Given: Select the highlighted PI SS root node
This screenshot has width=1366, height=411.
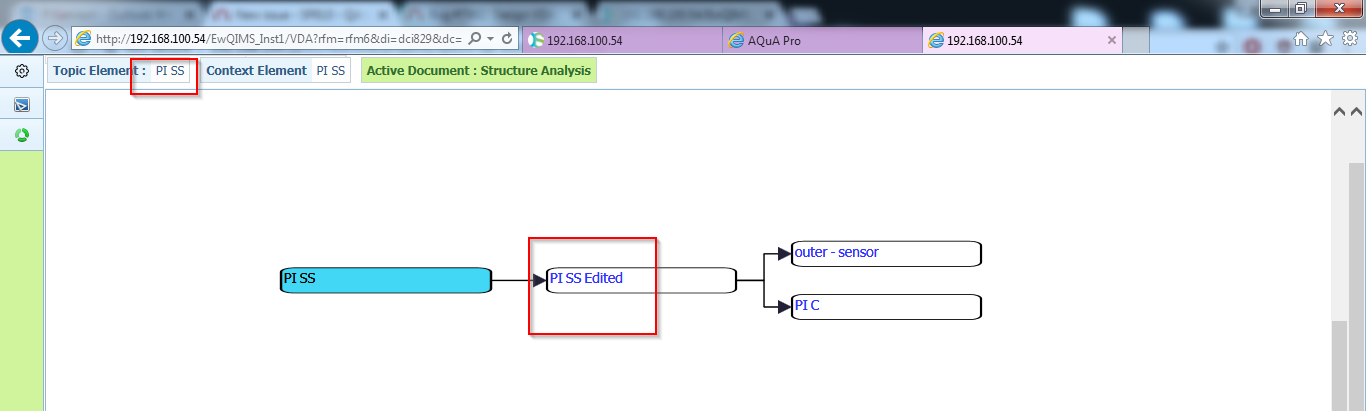Looking at the screenshot, I should (x=386, y=280).
